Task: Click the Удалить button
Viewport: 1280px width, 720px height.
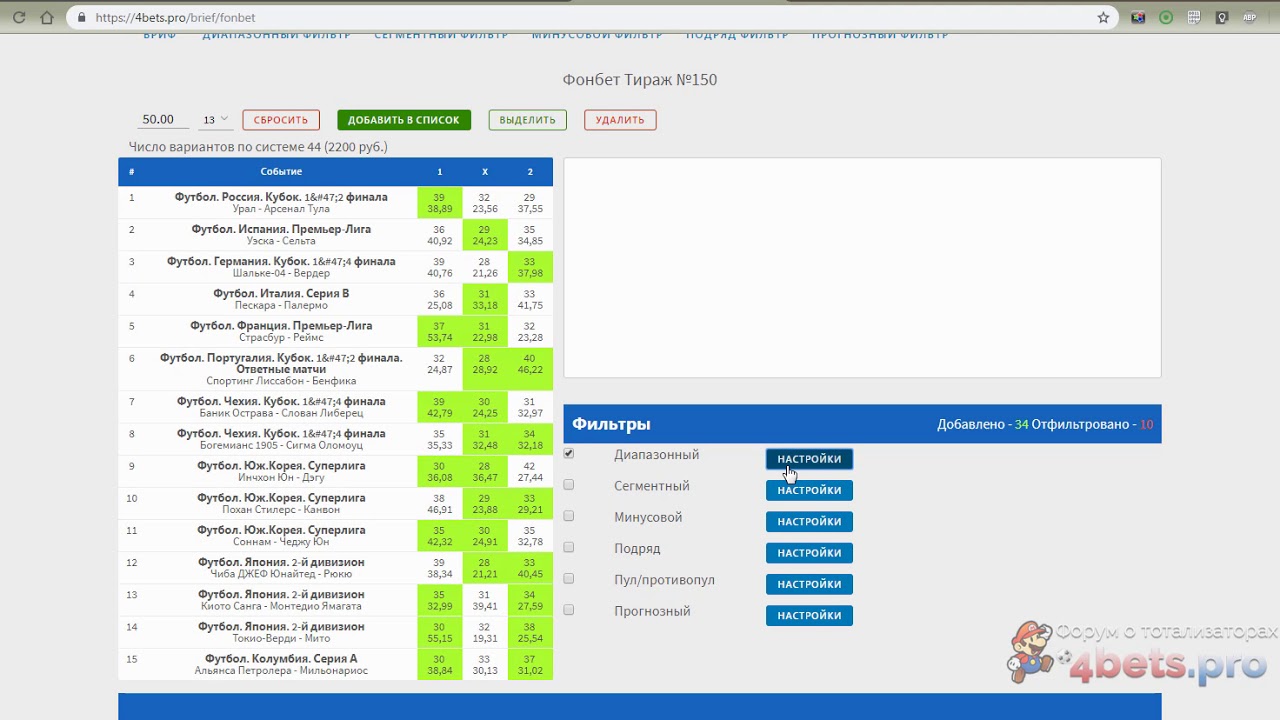Action: click(x=620, y=120)
